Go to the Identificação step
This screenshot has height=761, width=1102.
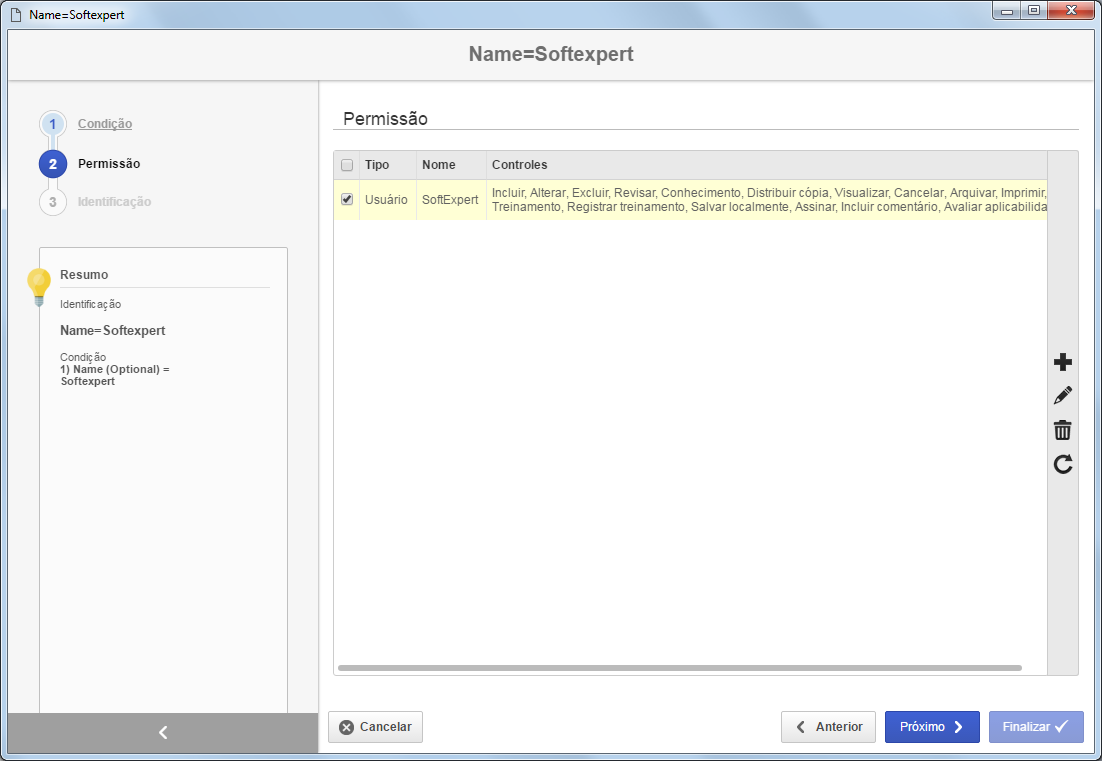click(115, 202)
